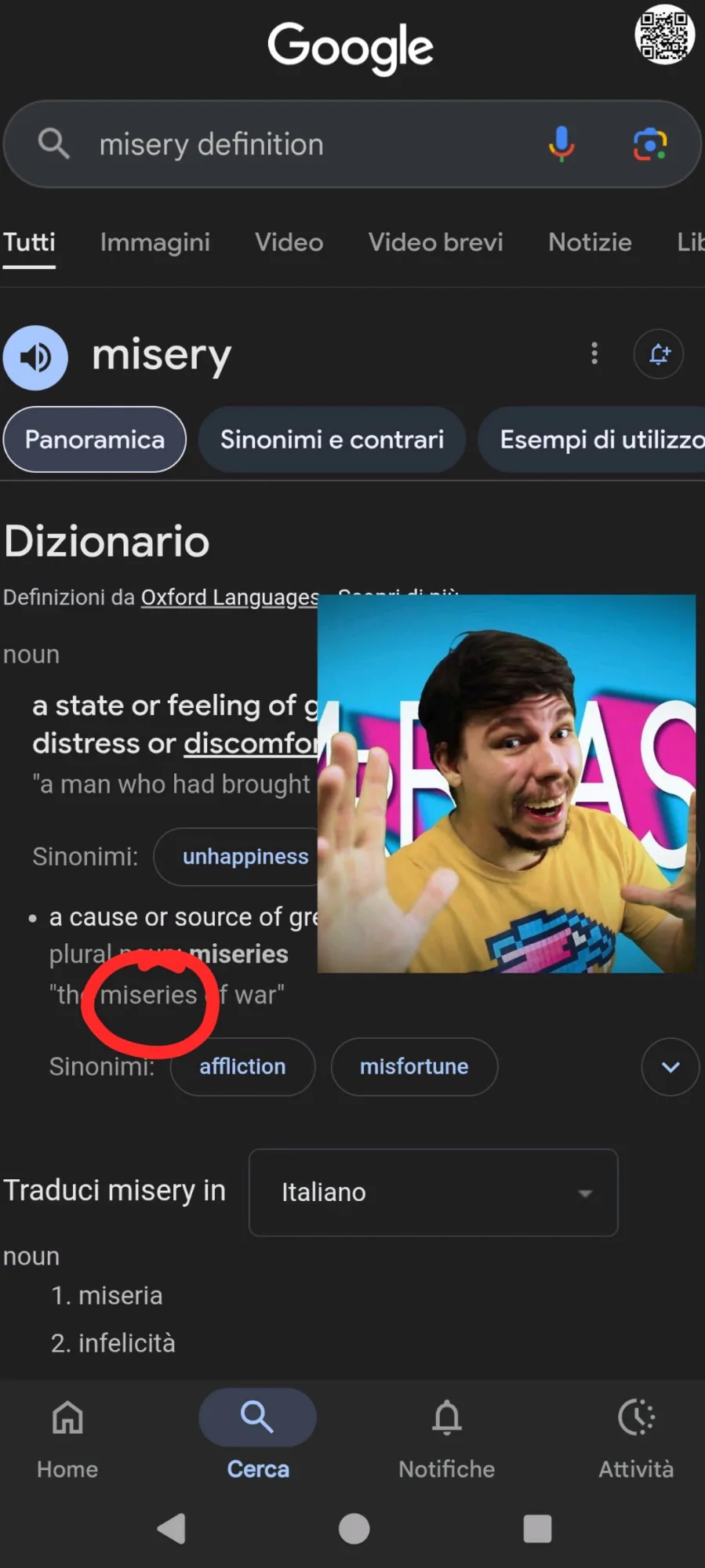Select the Sinonimi e contrari chip

(x=332, y=440)
